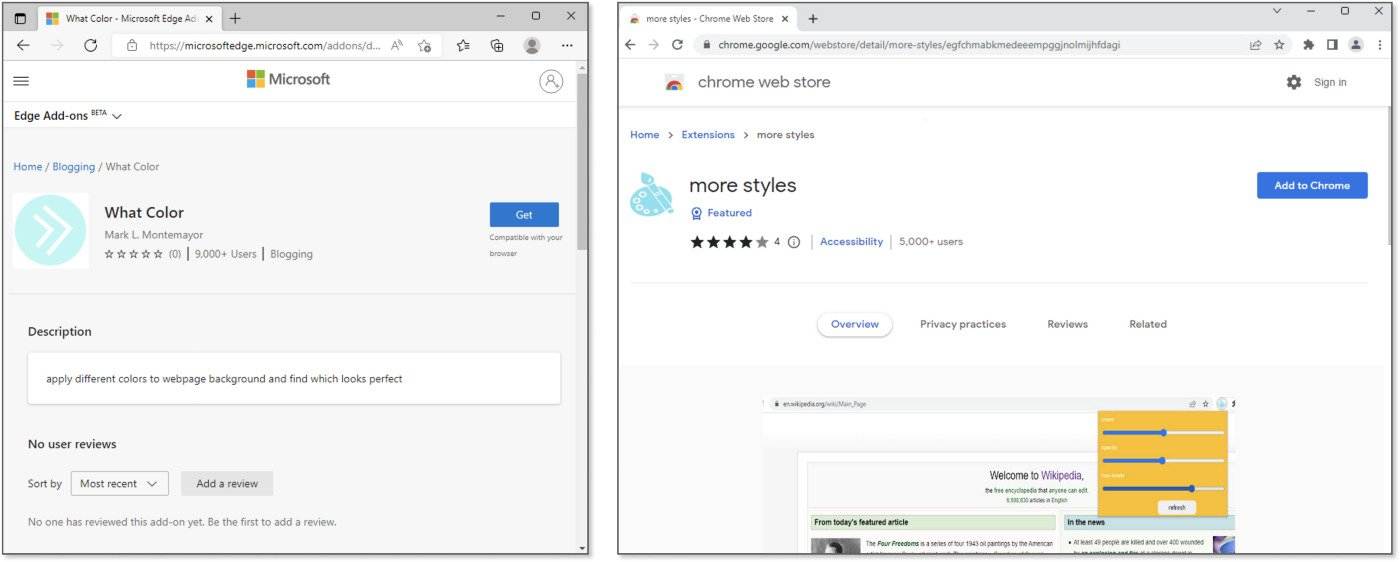Select the Overview tab

(x=855, y=324)
